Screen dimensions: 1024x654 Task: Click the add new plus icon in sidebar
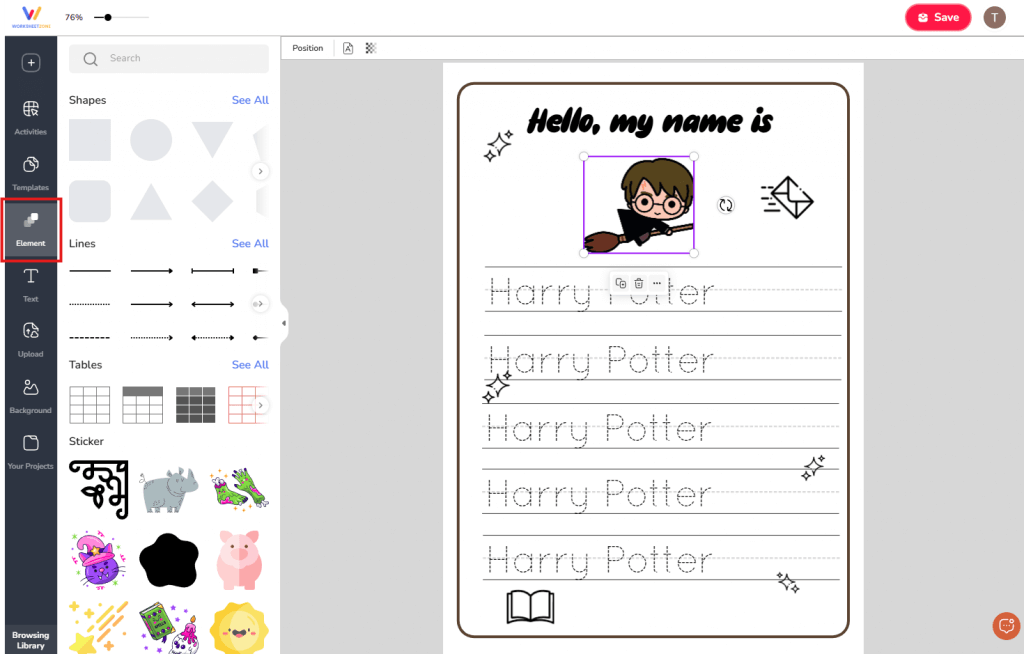click(31, 63)
